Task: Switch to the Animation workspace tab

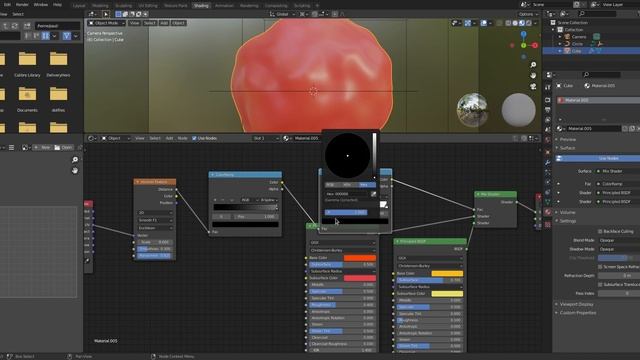Action: point(224,6)
